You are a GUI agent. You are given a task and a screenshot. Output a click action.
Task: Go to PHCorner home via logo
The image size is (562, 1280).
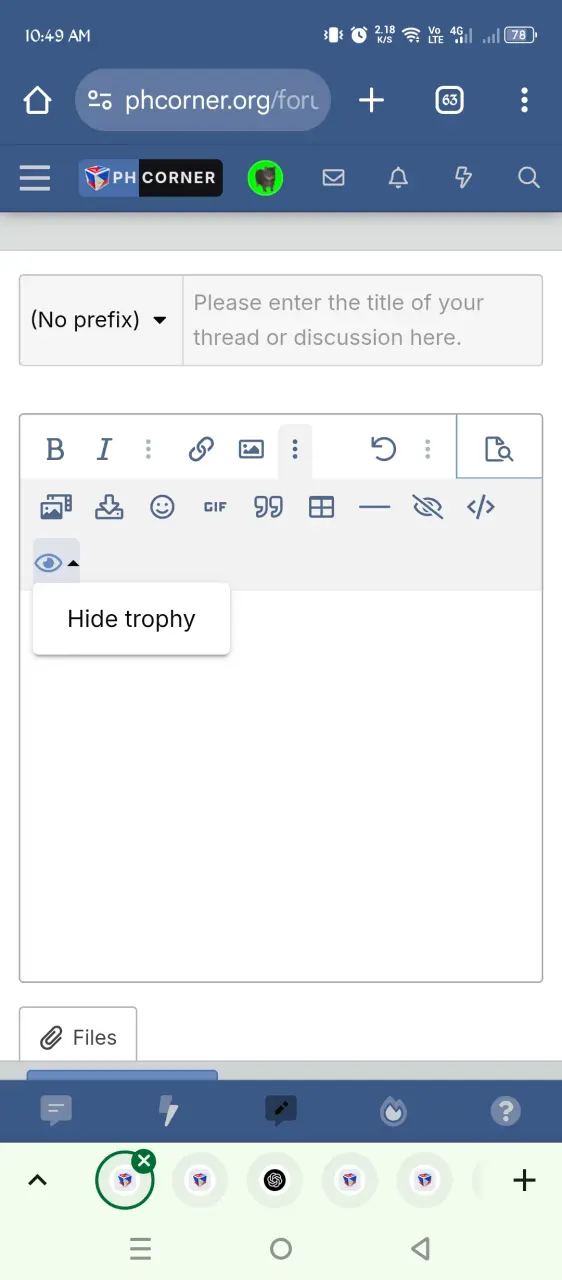point(151,178)
